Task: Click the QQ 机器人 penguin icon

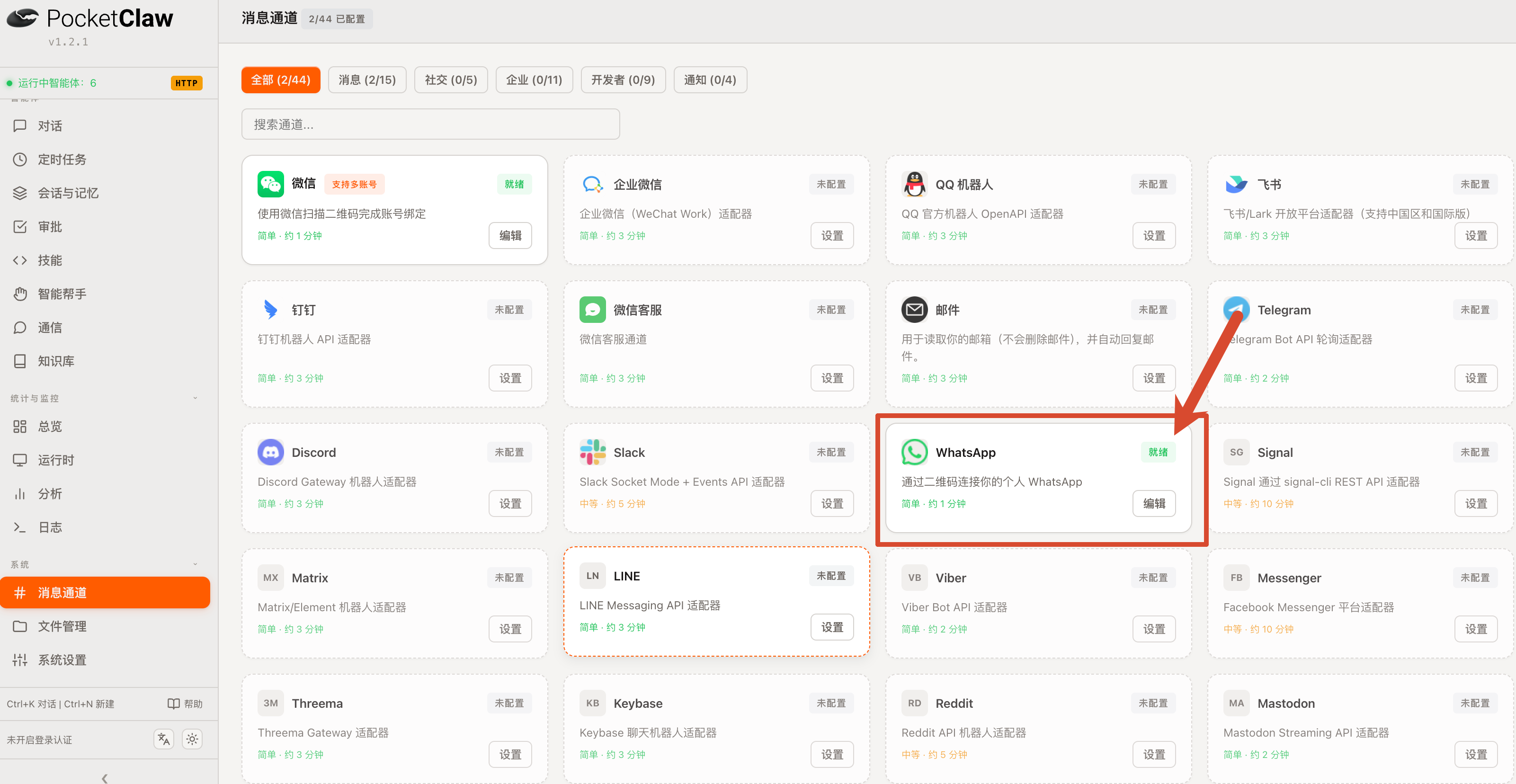Action: click(x=914, y=184)
